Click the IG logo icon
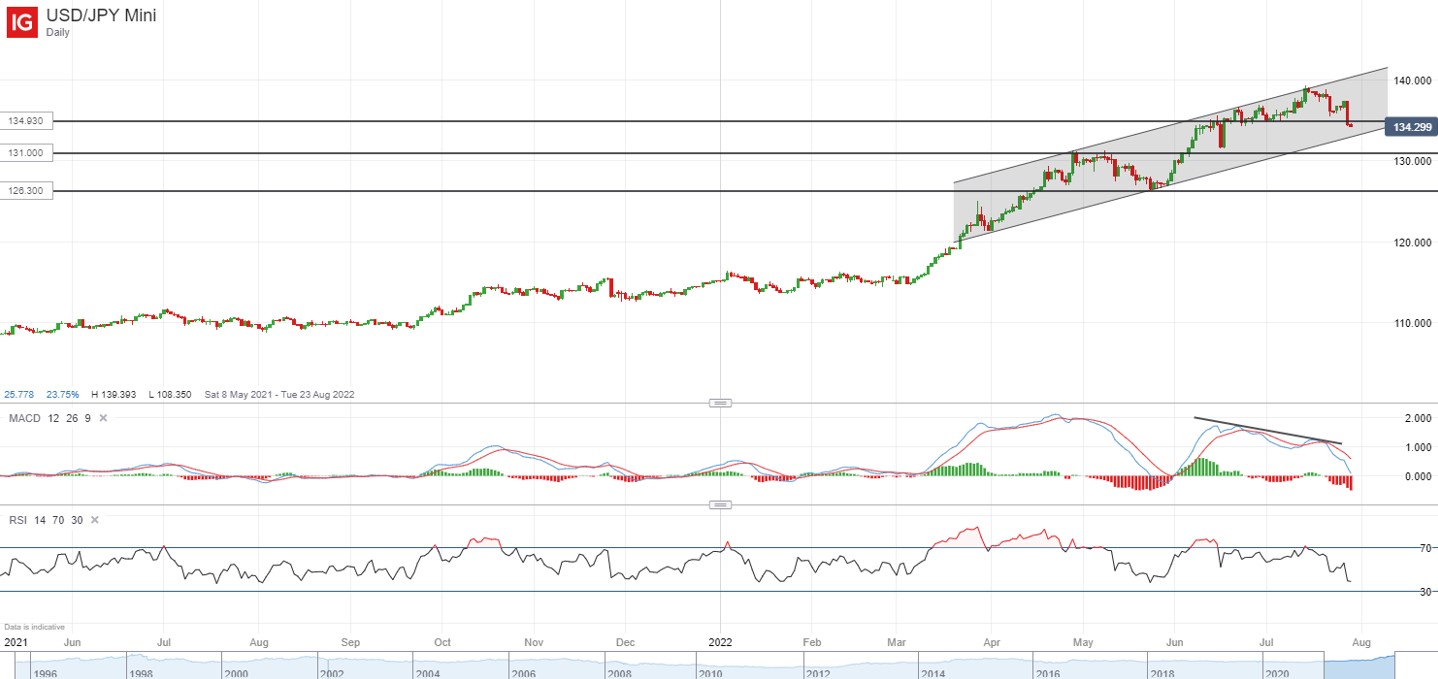 [x=22, y=22]
